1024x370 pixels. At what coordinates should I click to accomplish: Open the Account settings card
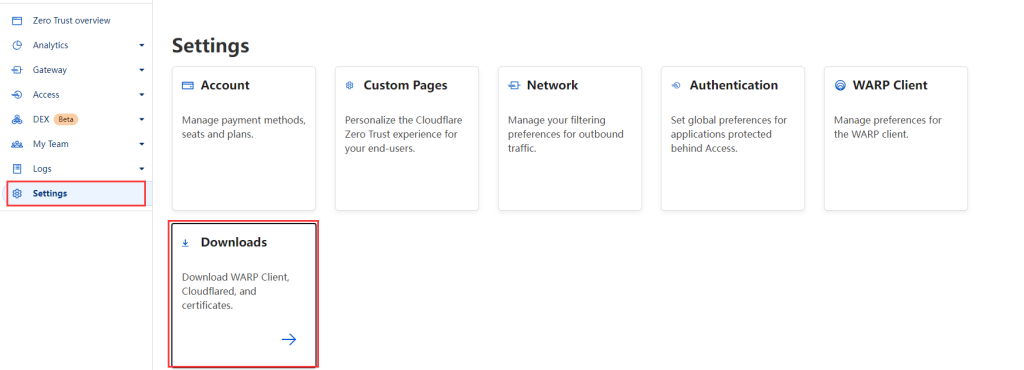[x=244, y=138]
